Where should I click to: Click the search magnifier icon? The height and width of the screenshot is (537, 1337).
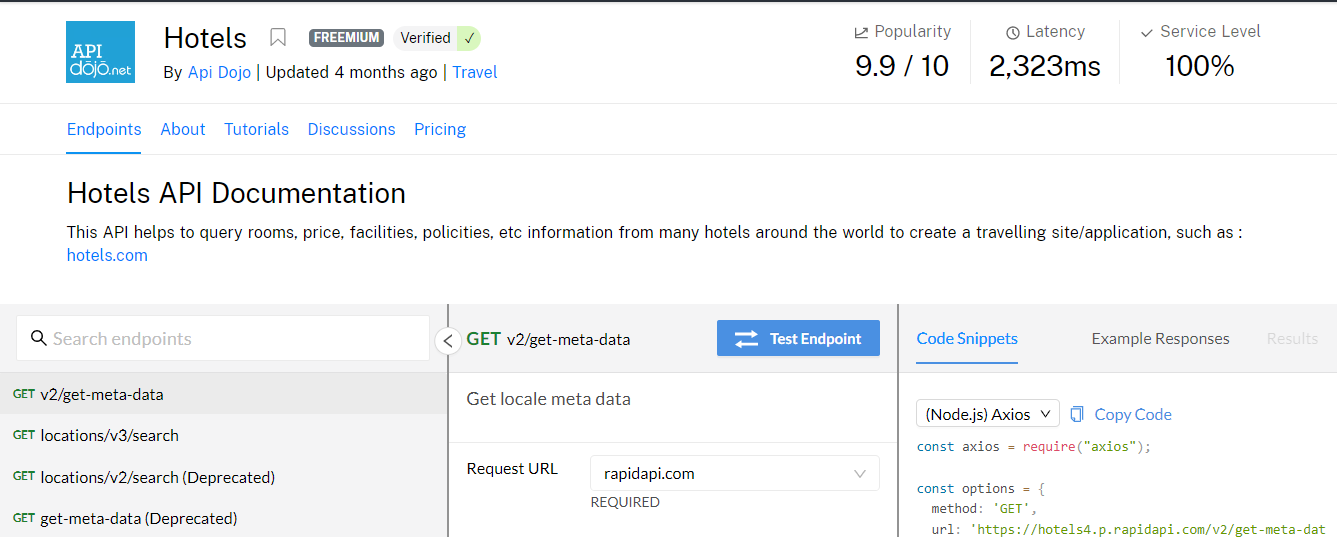pos(39,338)
